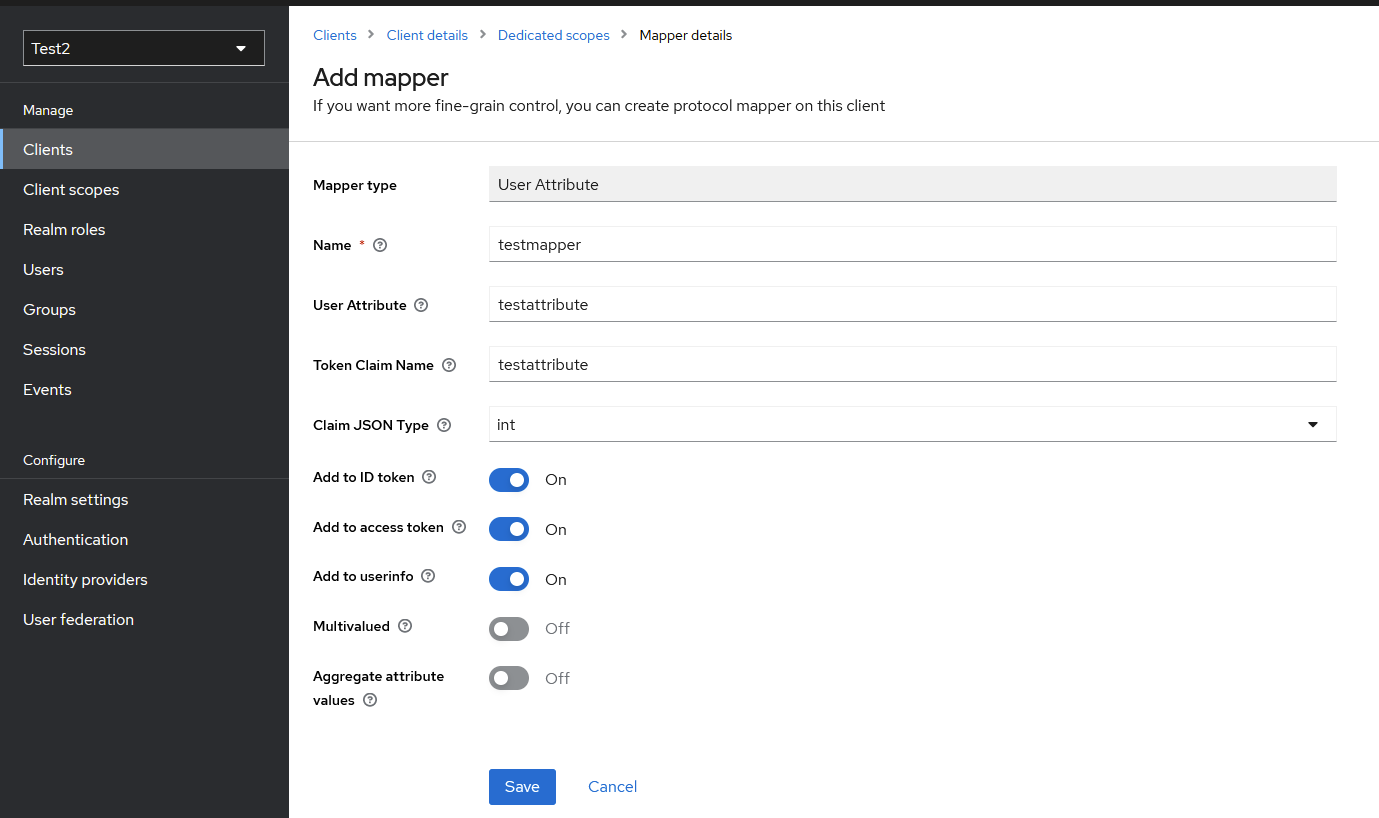Open the Test2 realm selector dropdown

click(x=143, y=47)
